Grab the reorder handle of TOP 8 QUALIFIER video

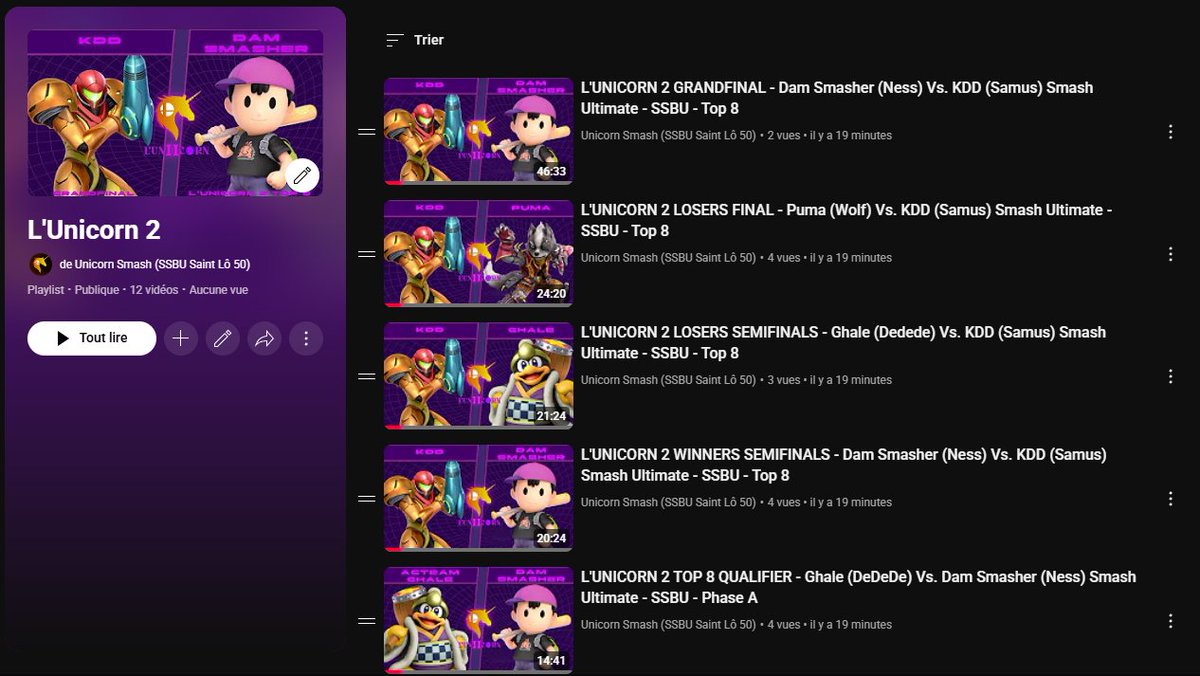[x=367, y=621]
